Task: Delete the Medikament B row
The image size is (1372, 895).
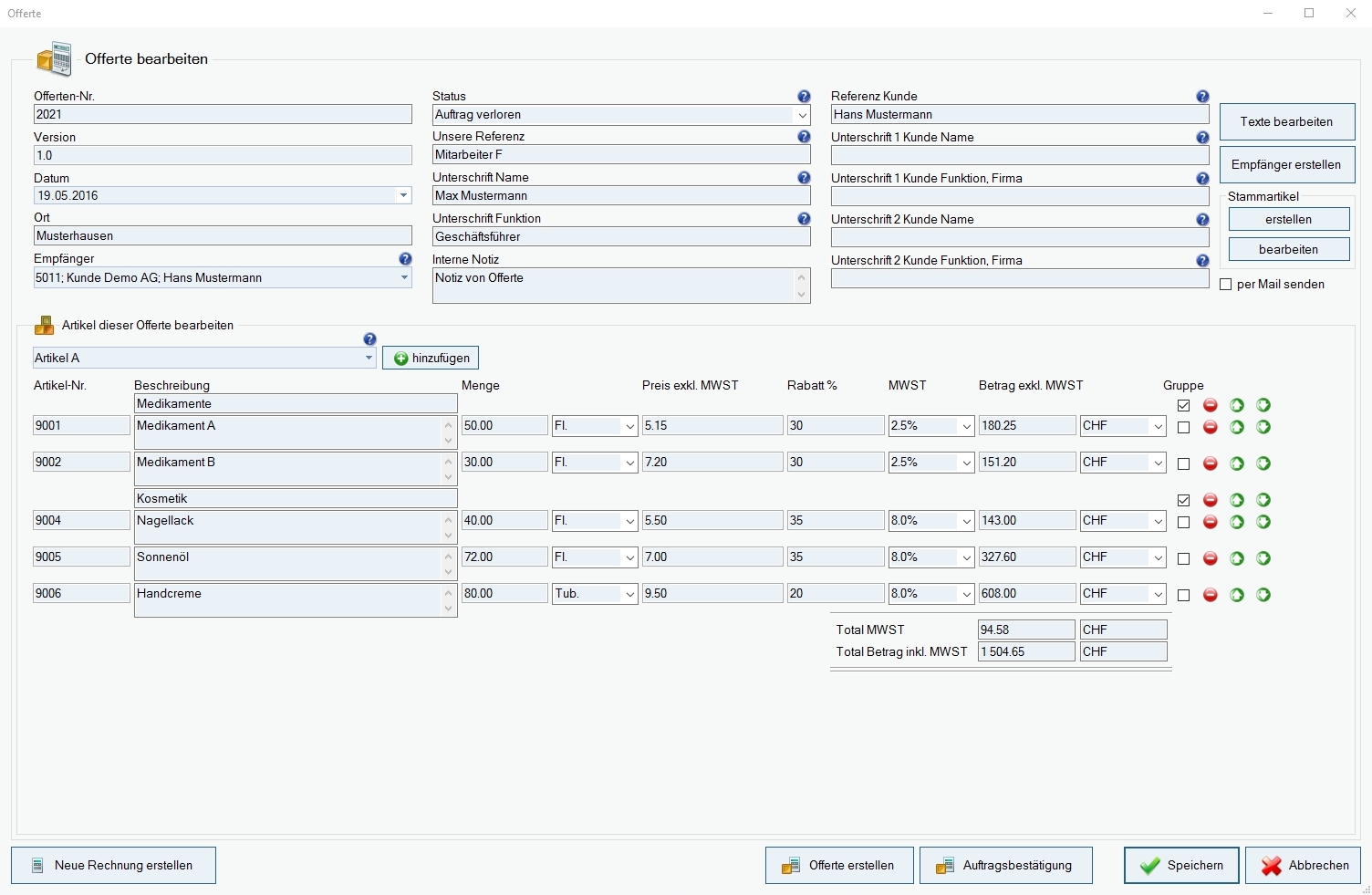Action: pos(1211,463)
